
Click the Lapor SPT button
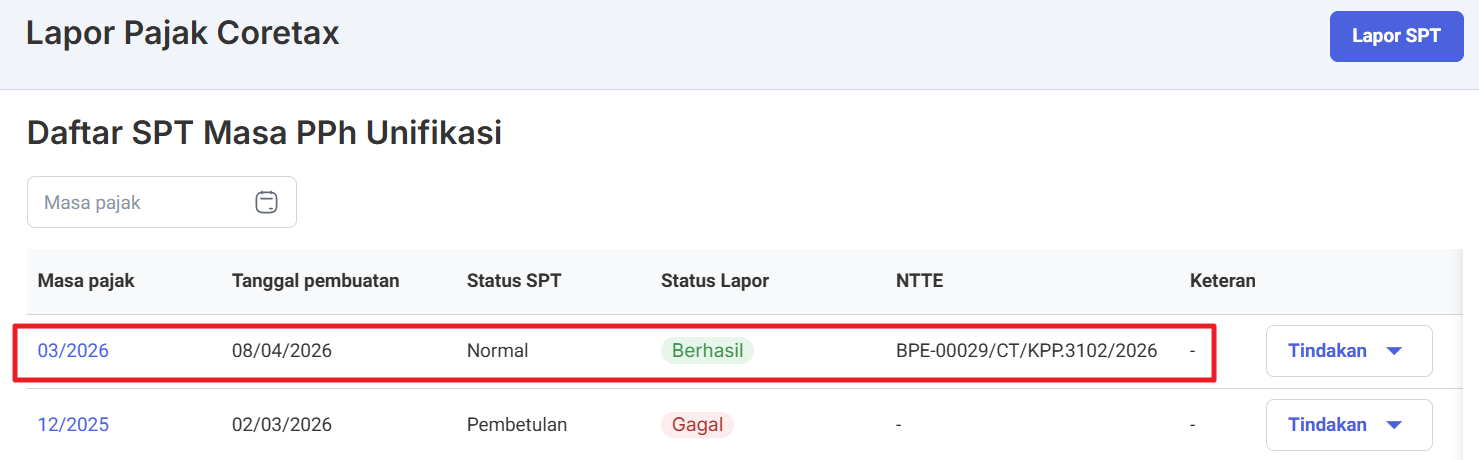click(x=1396, y=37)
